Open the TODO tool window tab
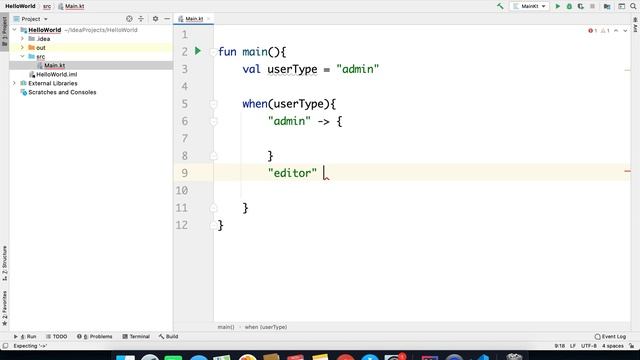Image resolution: width=640 pixels, height=360 pixels. 56,336
